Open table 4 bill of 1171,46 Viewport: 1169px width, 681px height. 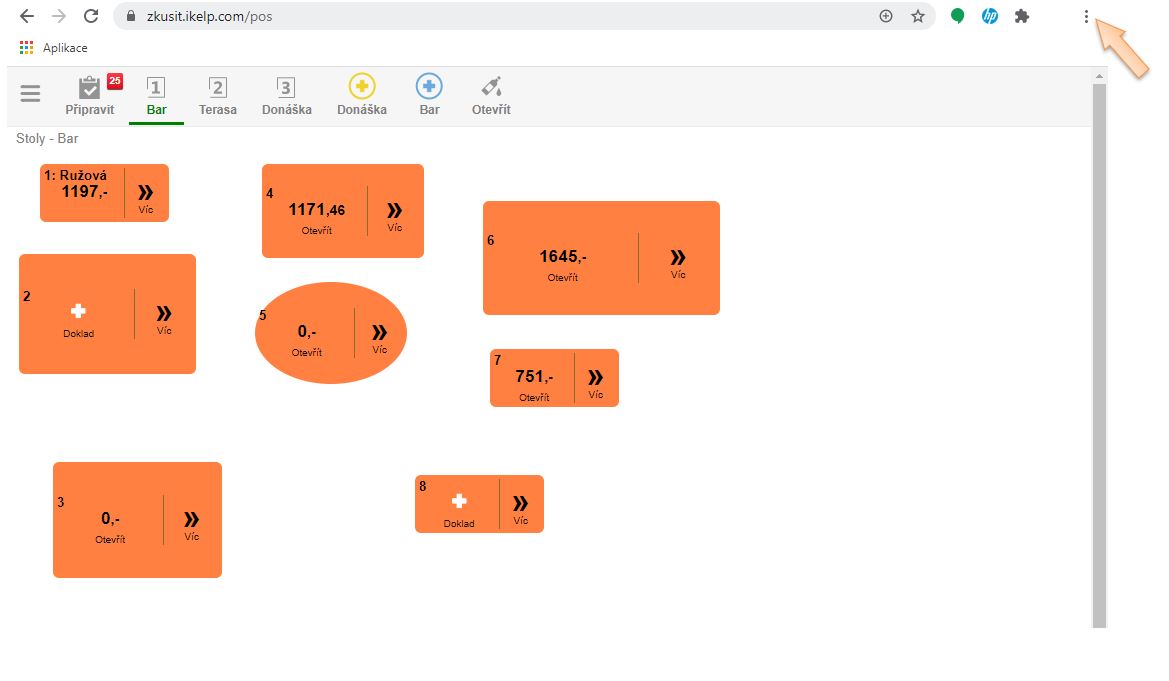click(x=316, y=214)
